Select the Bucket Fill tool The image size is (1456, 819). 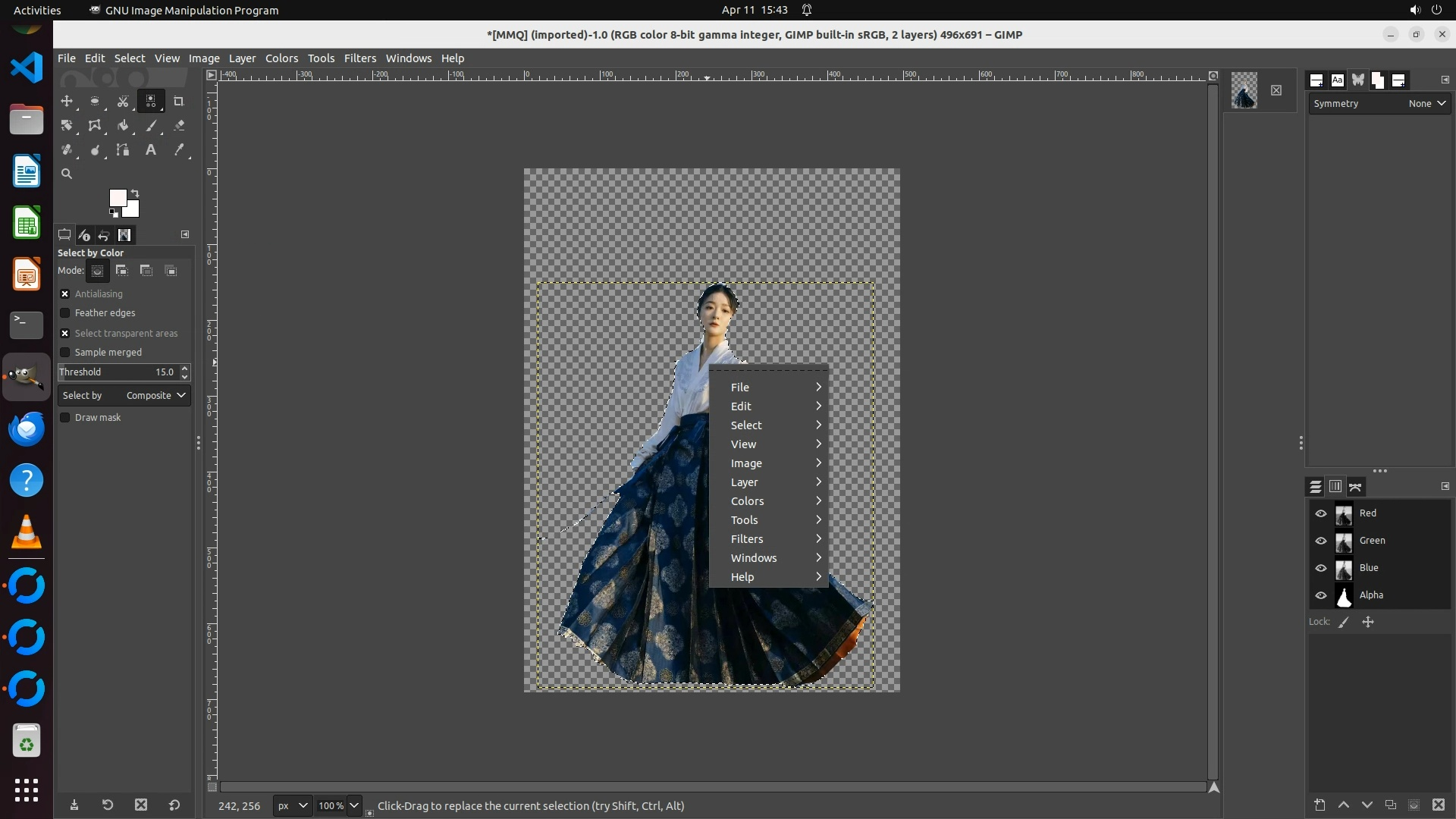(123, 126)
